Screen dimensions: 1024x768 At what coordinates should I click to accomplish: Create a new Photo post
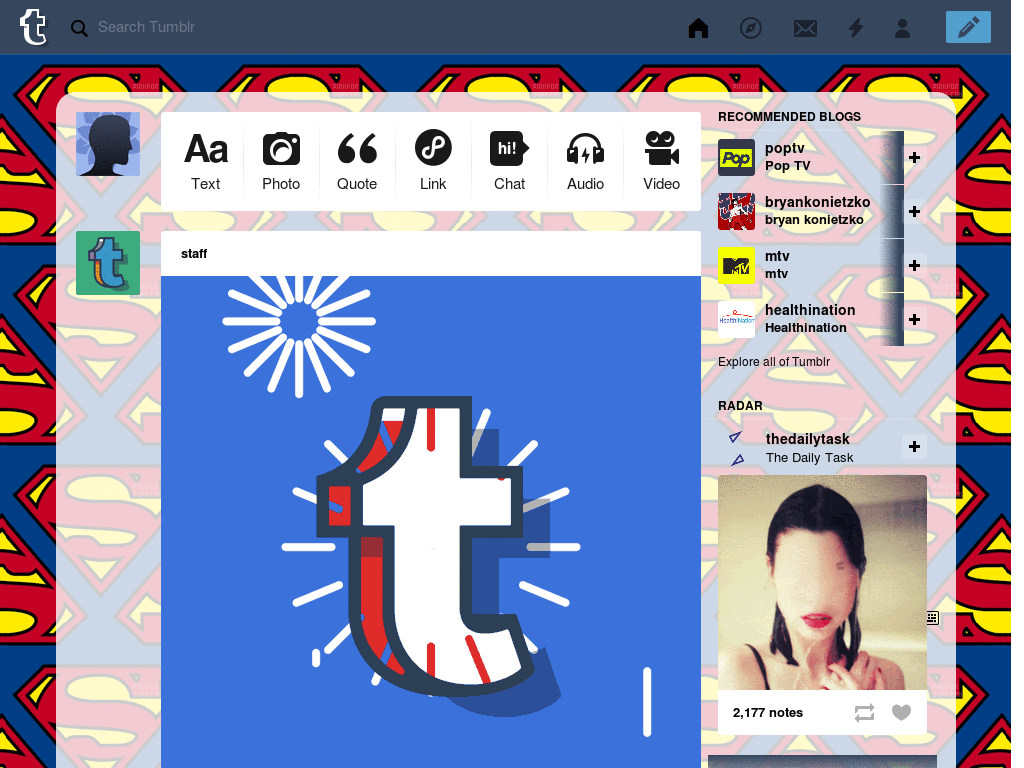[281, 161]
